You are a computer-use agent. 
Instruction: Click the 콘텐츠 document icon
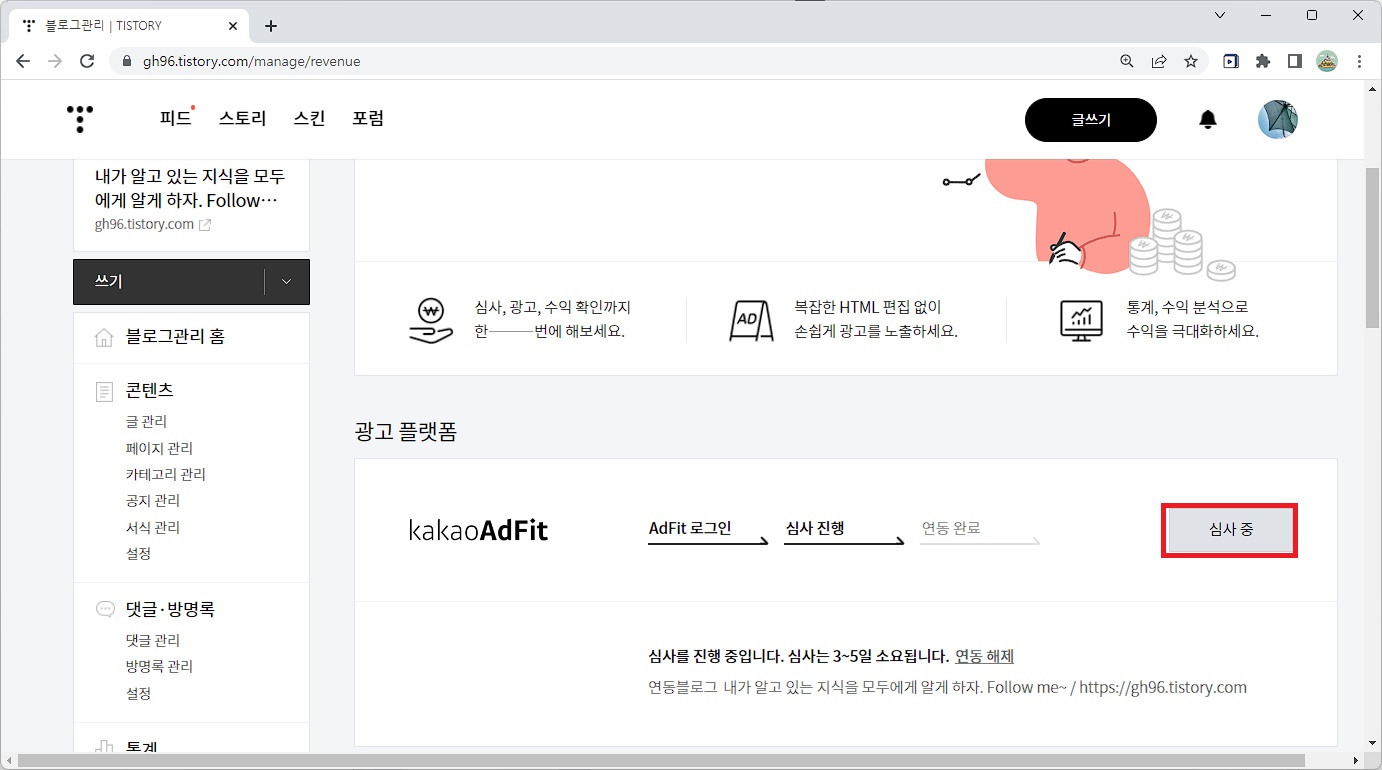[104, 391]
